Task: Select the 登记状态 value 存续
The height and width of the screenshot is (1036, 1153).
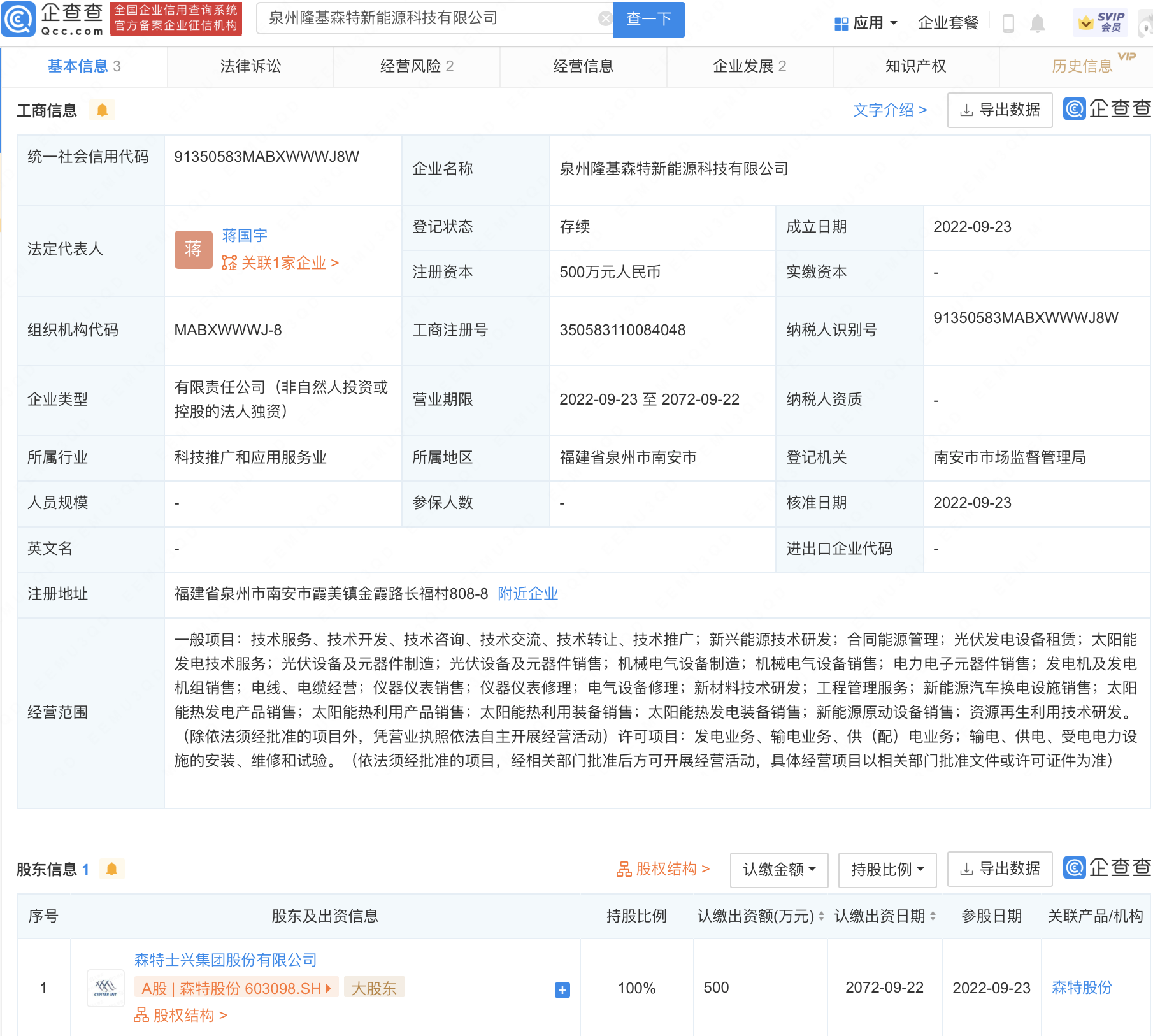Action: tap(575, 227)
